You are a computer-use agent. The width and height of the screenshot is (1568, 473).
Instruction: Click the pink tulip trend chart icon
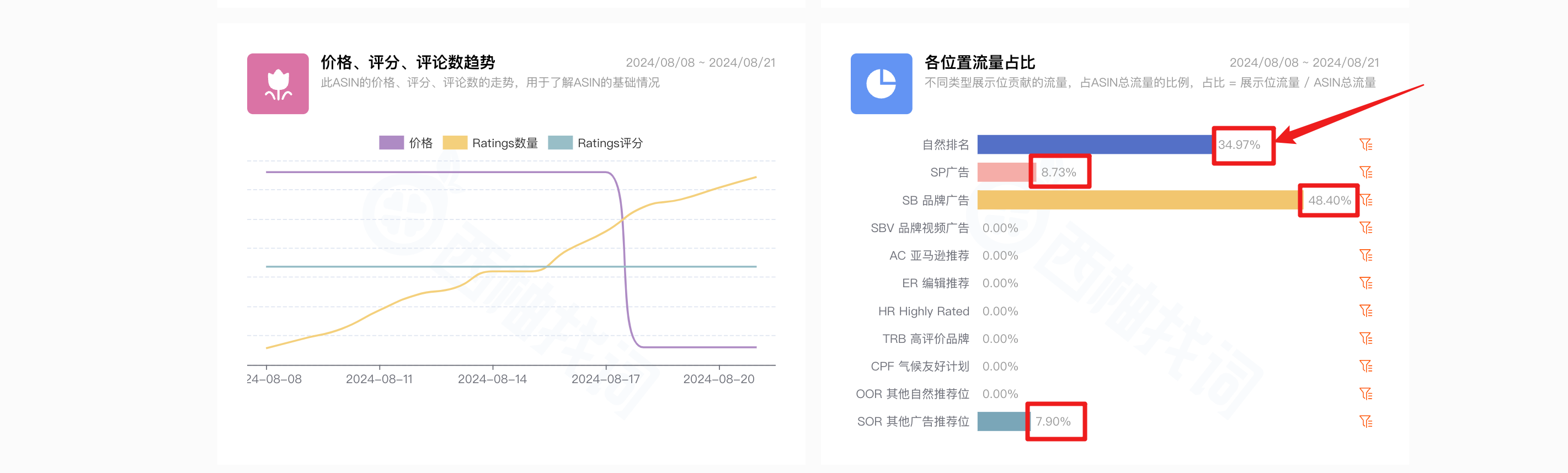point(278,84)
